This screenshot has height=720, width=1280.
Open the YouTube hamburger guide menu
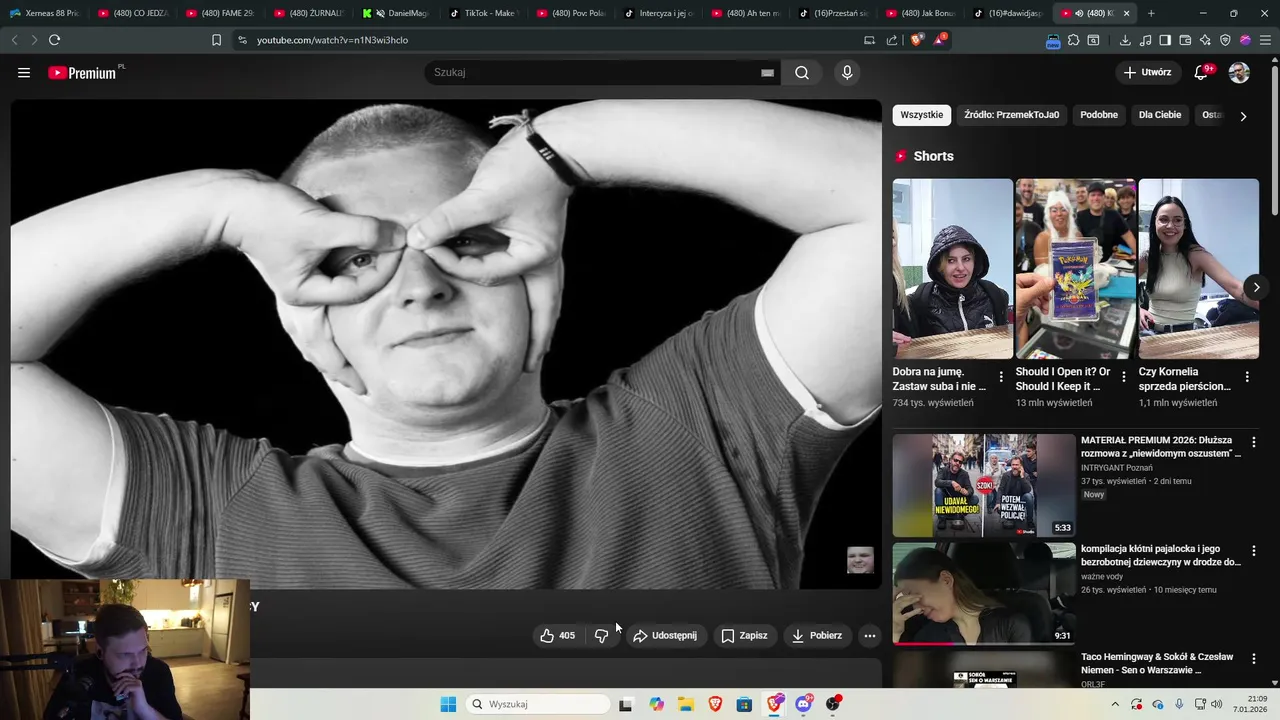[24, 73]
